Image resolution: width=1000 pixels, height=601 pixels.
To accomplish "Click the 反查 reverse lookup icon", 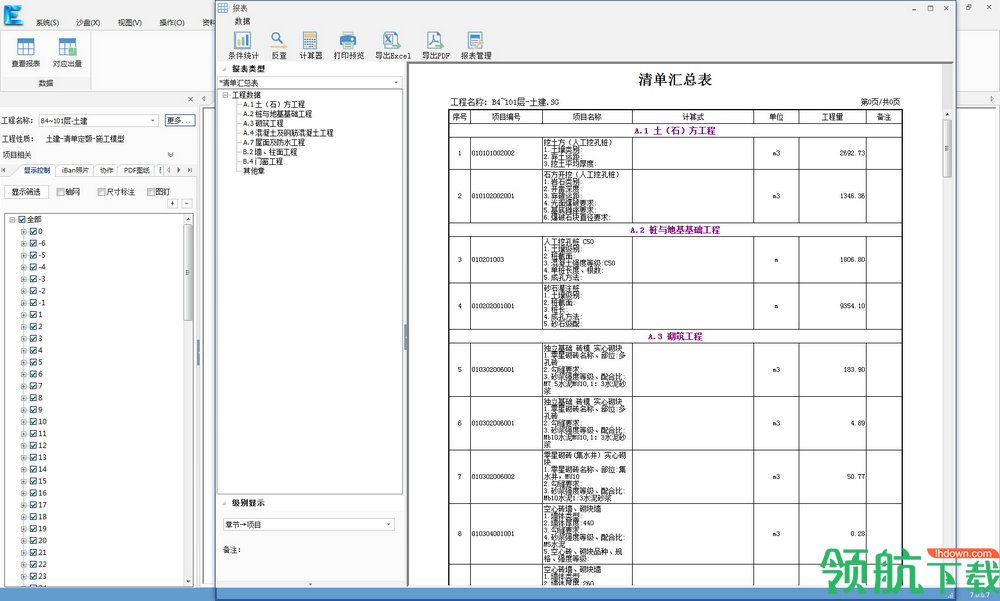I will click(278, 45).
